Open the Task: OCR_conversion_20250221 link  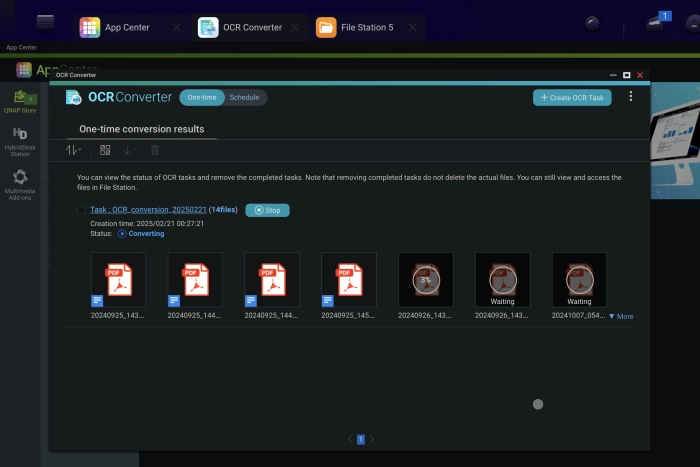pyautogui.click(x=148, y=209)
